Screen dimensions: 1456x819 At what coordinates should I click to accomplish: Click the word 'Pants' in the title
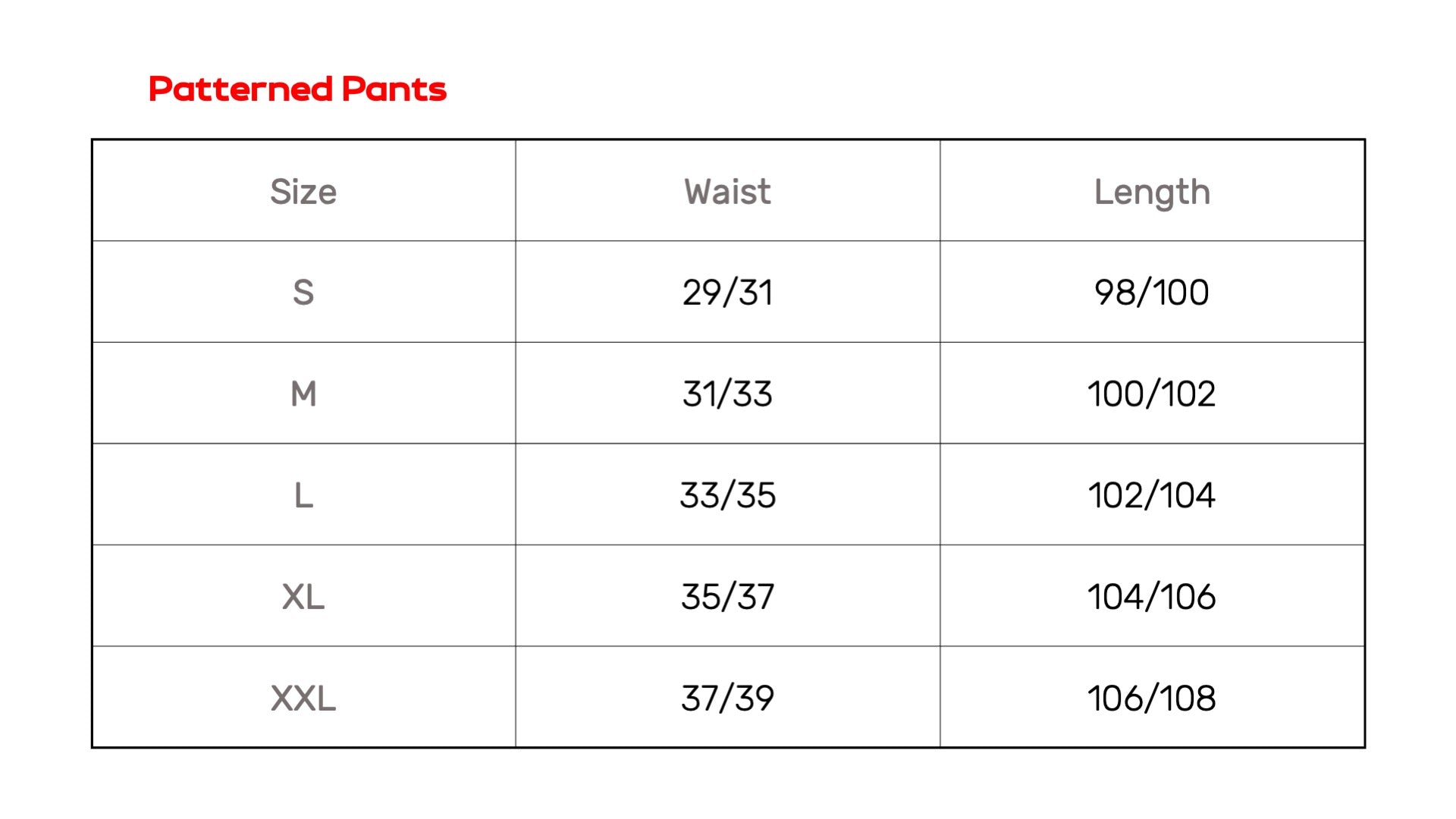click(x=394, y=89)
